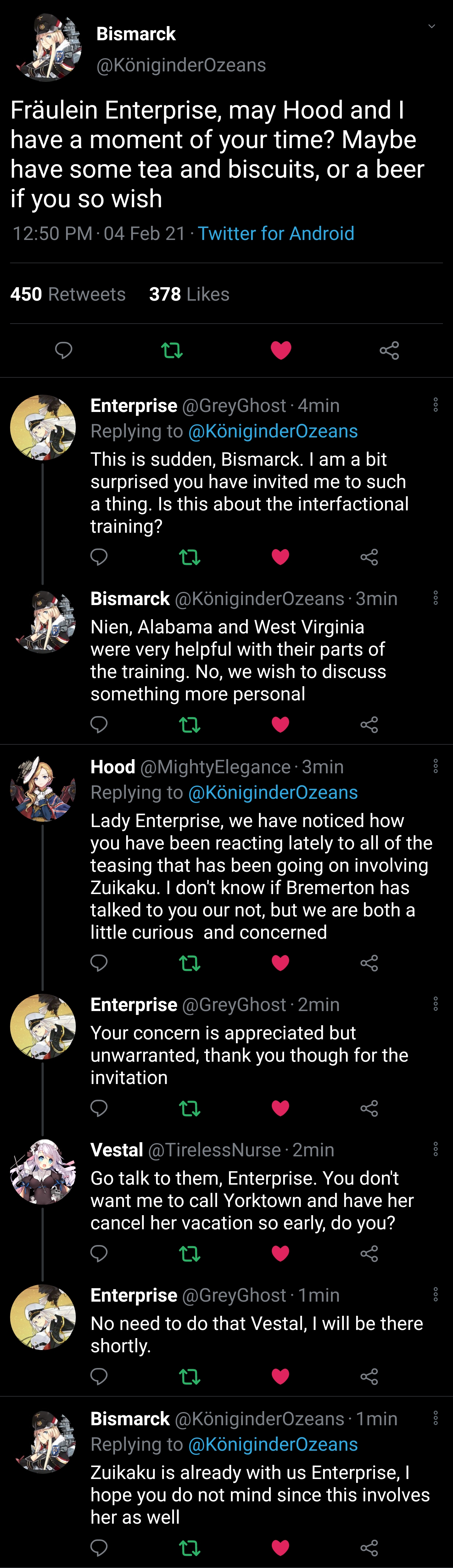453x1568 pixels.
Task: Share Bismarck's main tweet
Action: (x=389, y=350)
